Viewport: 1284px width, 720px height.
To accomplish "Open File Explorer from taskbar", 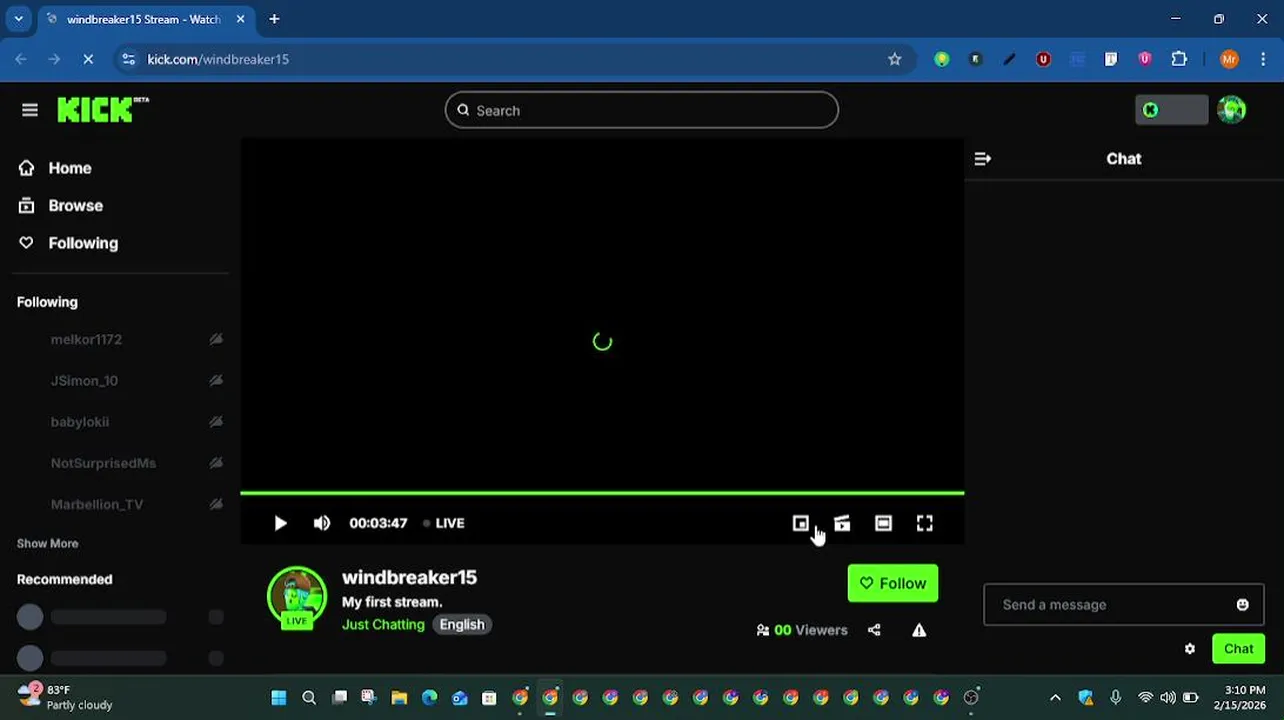I will pos(399,698).
